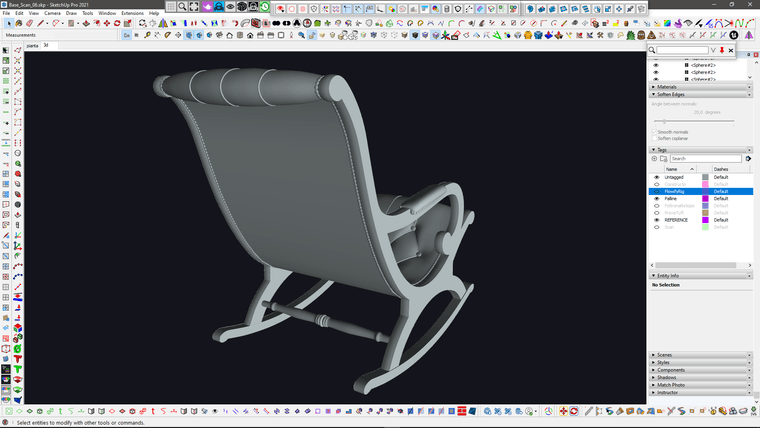
Task: Toggle visibility of Untagged tag
Action: click(x=657, y=177)
